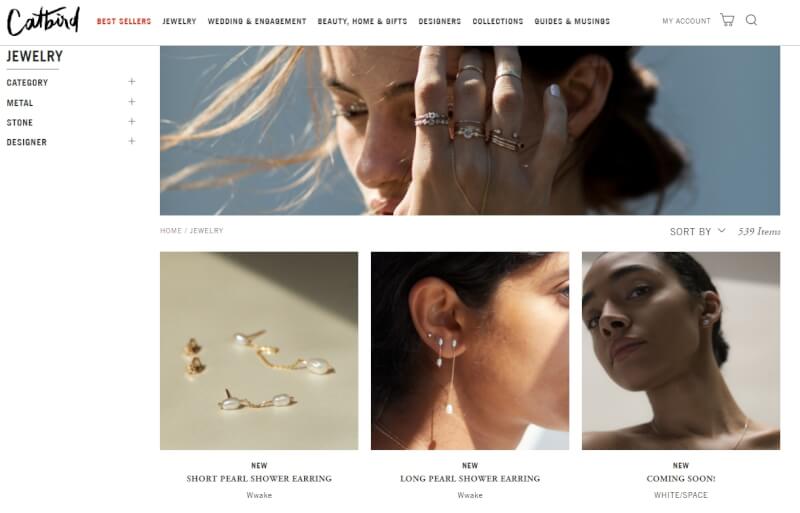This screenshot has width=800, height=513.
Task: Open the shopping cart icon
Action: (x=727, y=20)
